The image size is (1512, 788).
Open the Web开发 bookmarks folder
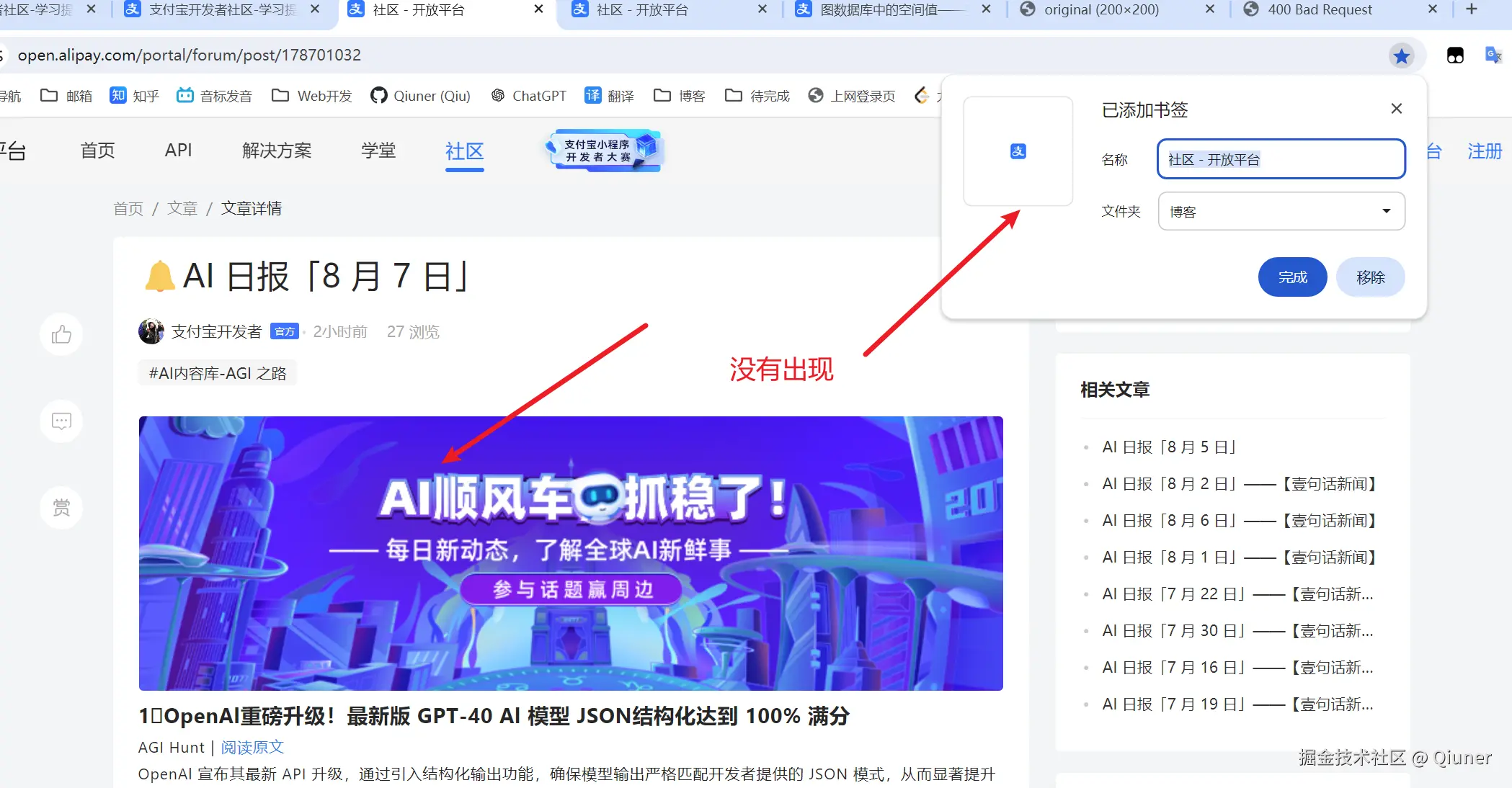pyautogui.click(x=311, y=96)
